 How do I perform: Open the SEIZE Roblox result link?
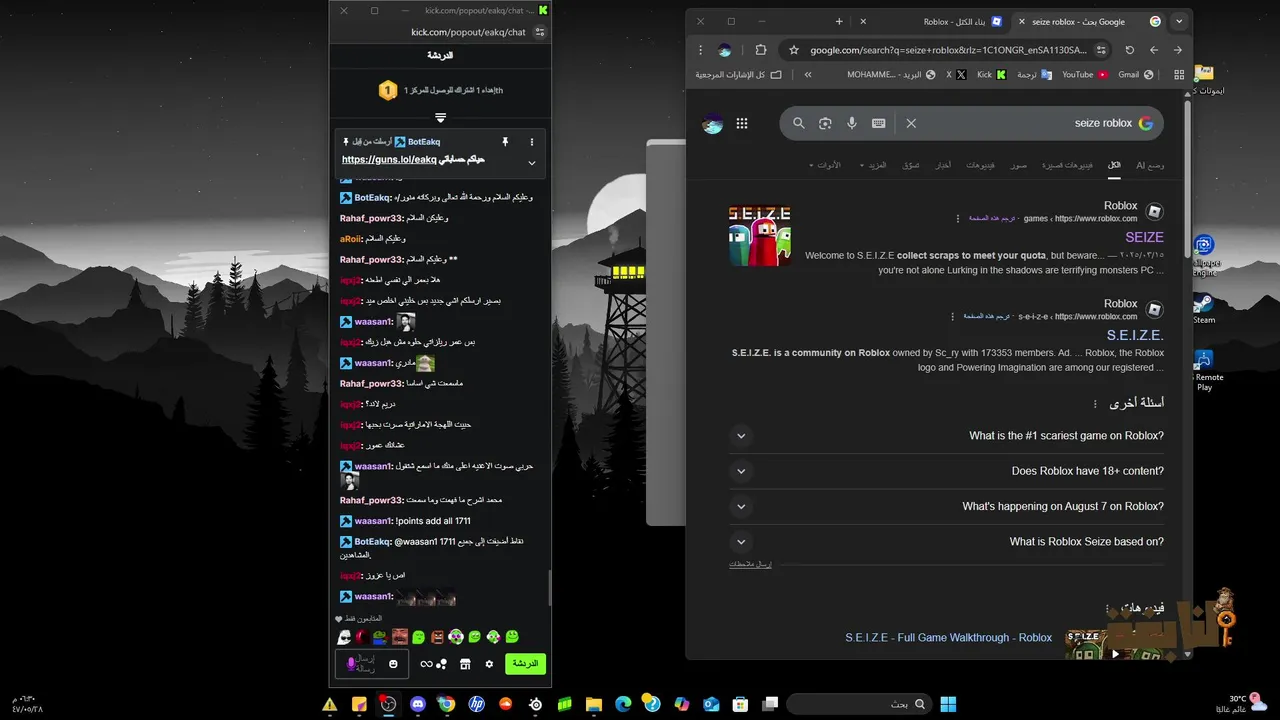point(1144,237)
